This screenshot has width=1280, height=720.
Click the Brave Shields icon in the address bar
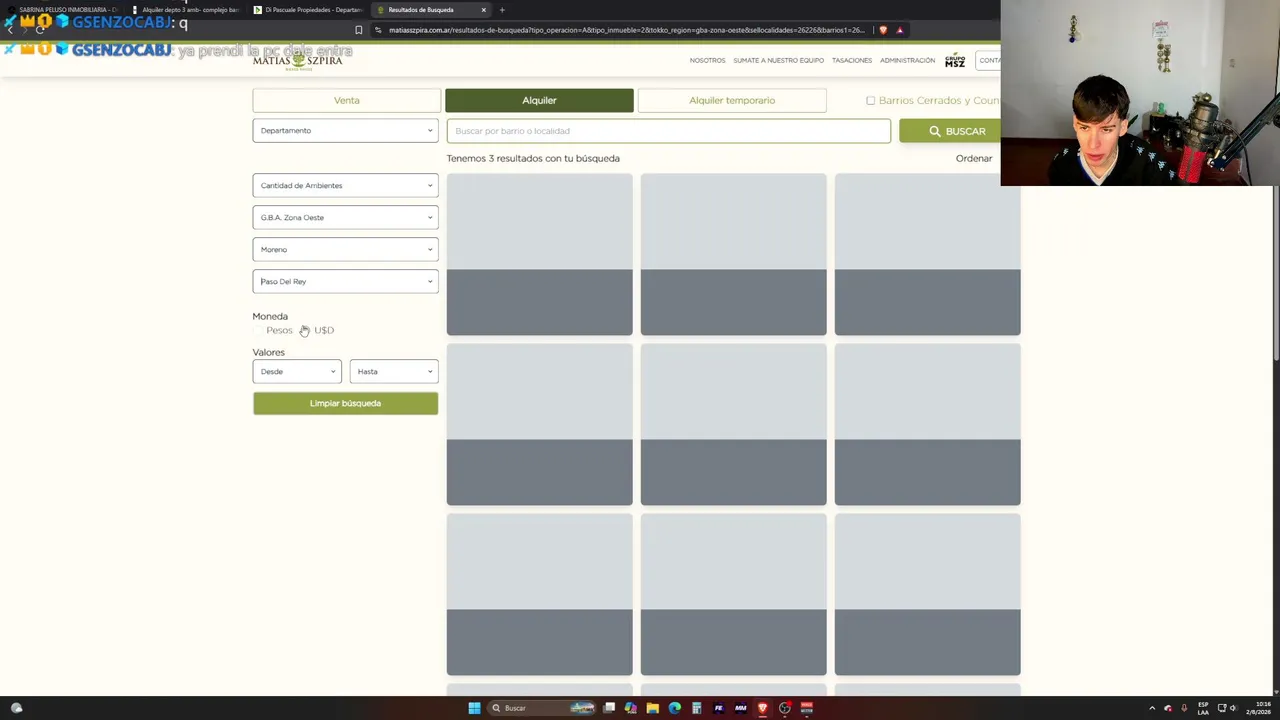(x=883, y=30)
